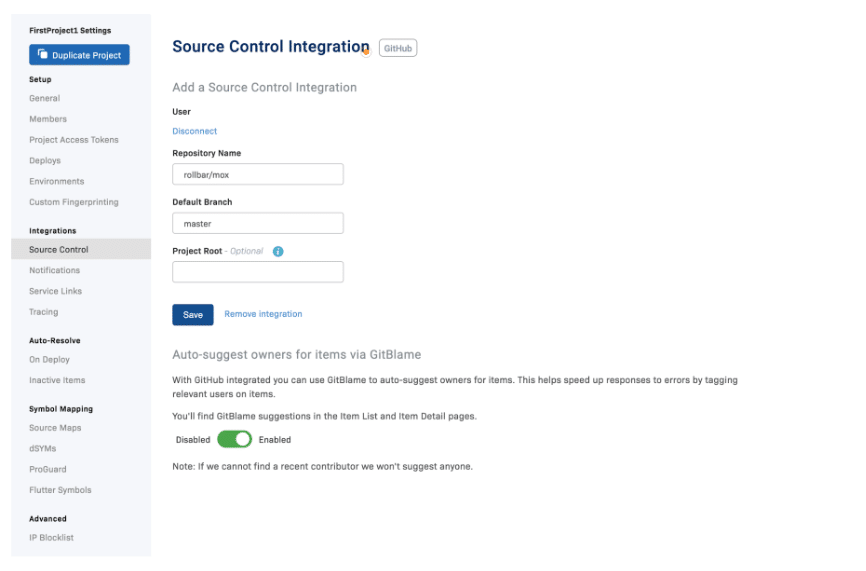Viewport: 866px width, 571px height.
Task: Go to the IP Blocklist page
Action: (51, 538)
